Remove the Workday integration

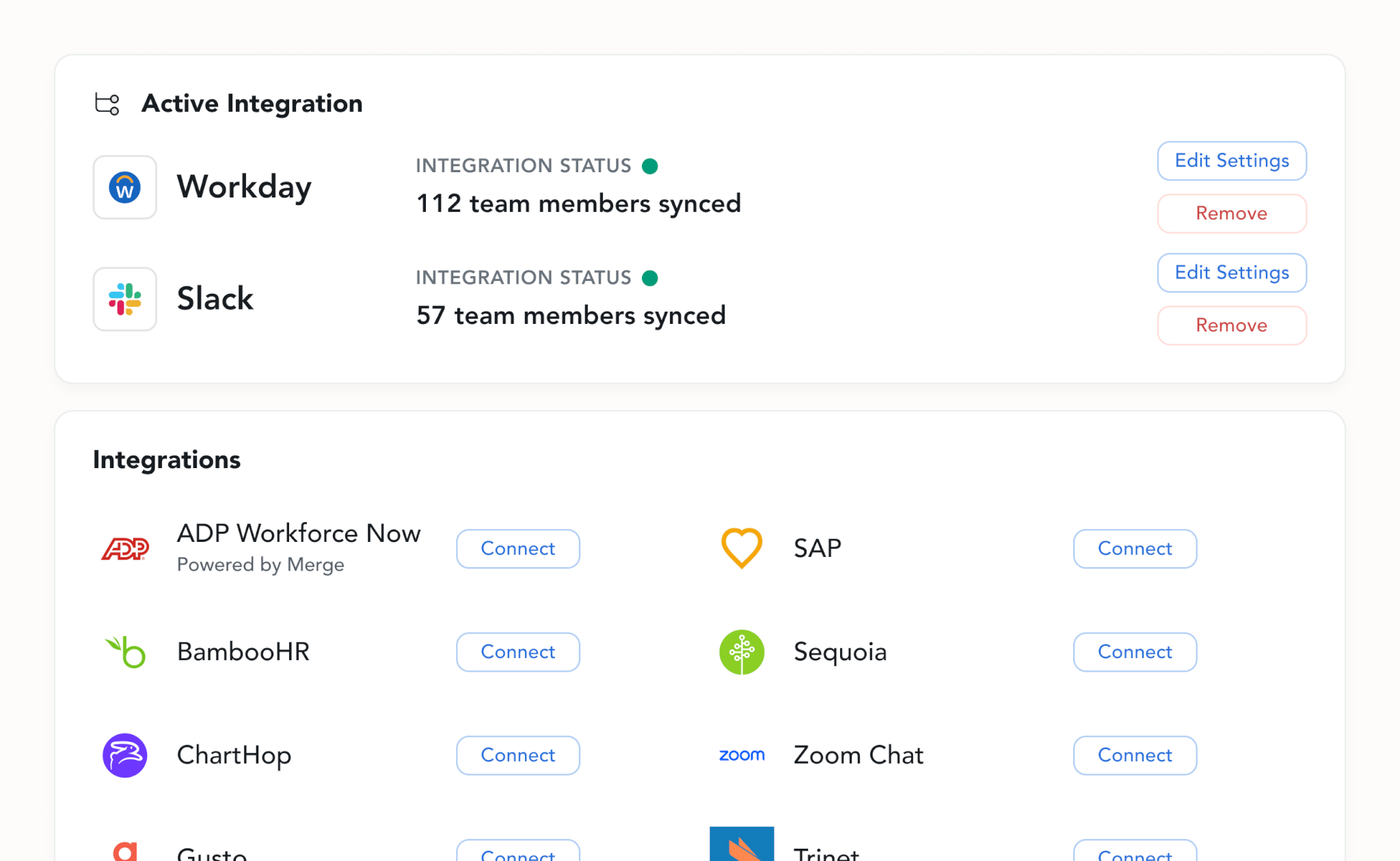tap(1232, 214)
